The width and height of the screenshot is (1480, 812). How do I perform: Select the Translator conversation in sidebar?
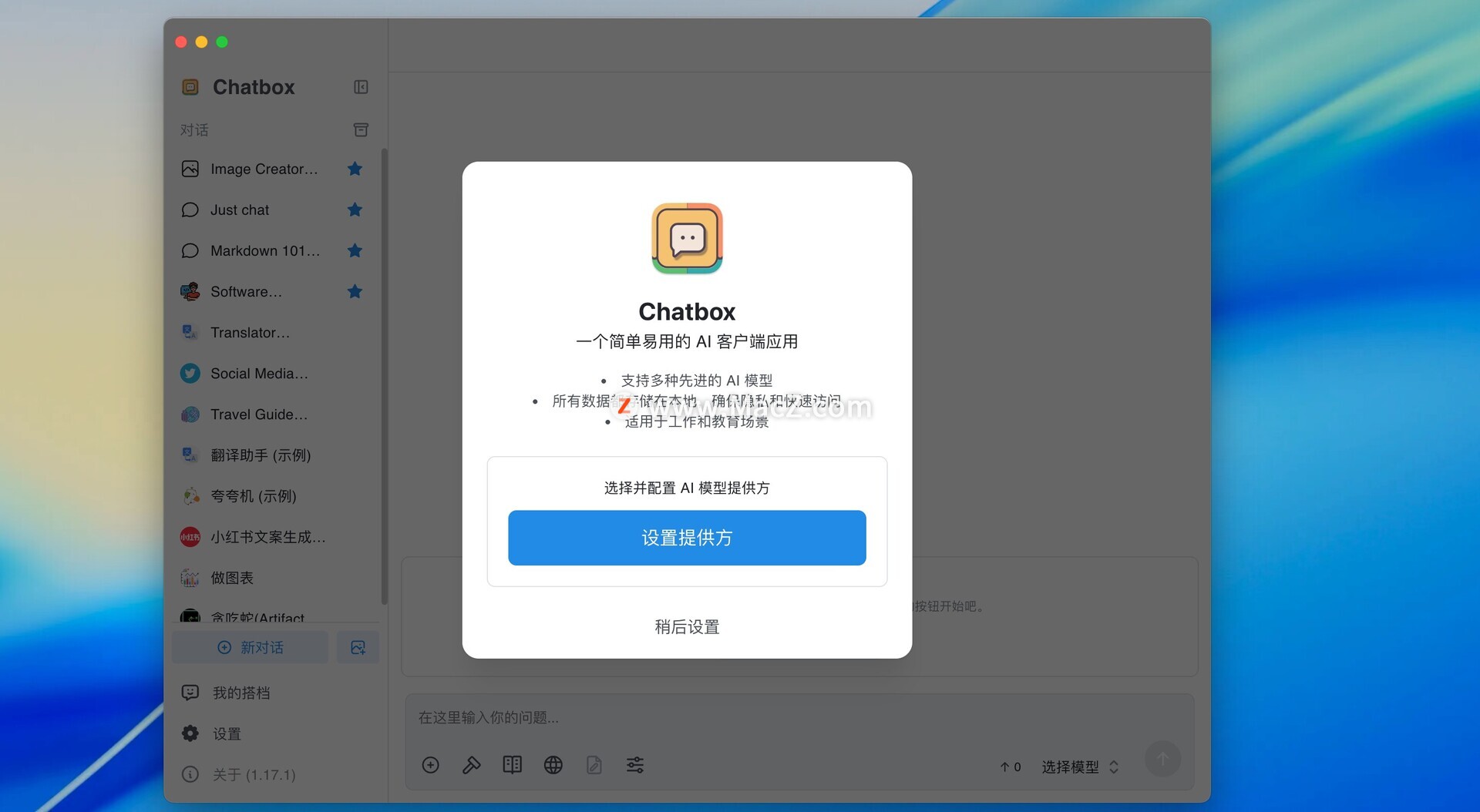pos(250,333)
